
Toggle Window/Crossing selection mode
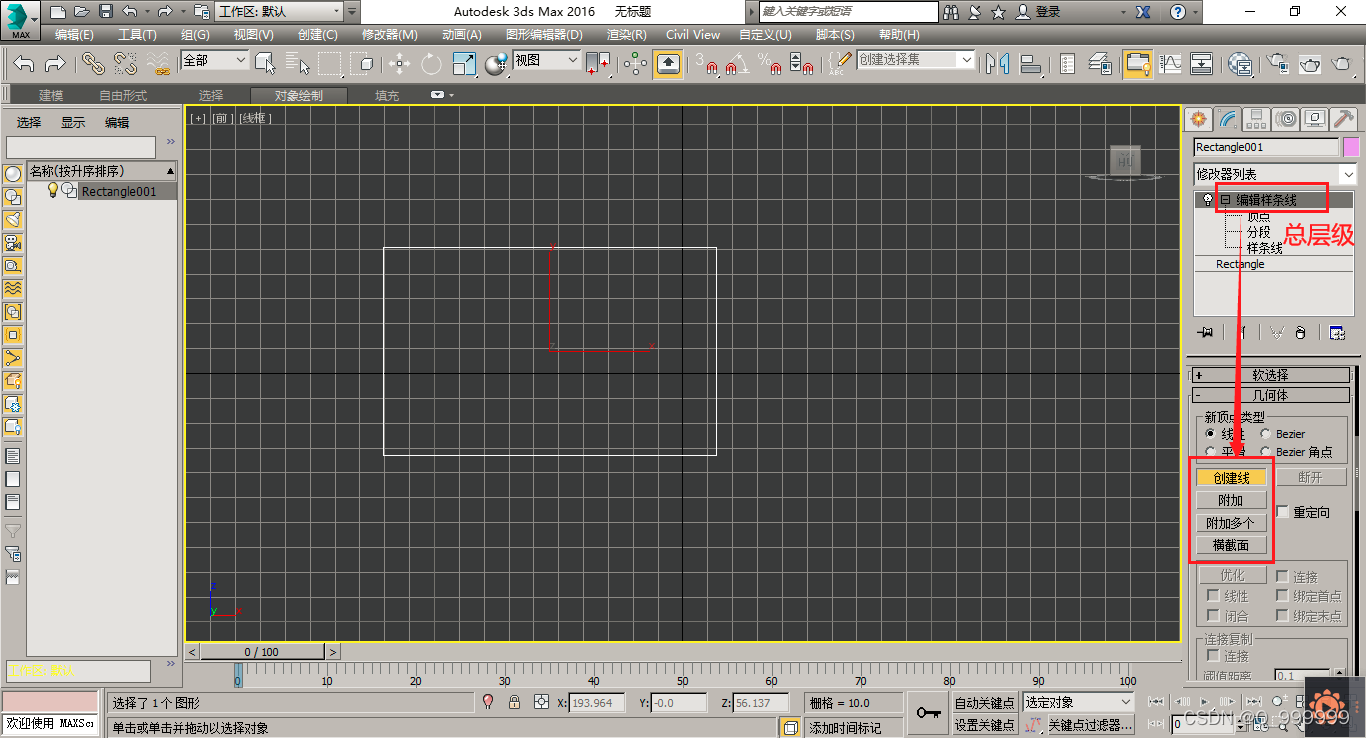[x=363, y=64]
